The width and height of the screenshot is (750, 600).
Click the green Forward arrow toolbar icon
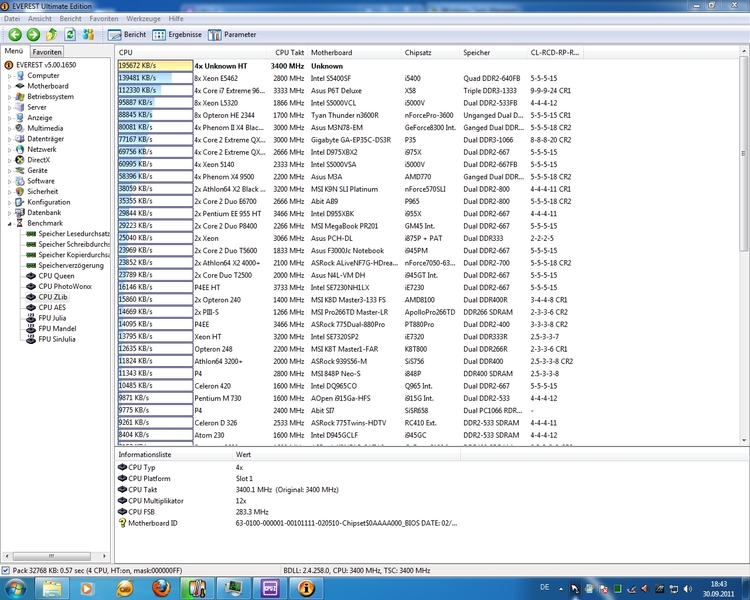[x=33, y=34]
